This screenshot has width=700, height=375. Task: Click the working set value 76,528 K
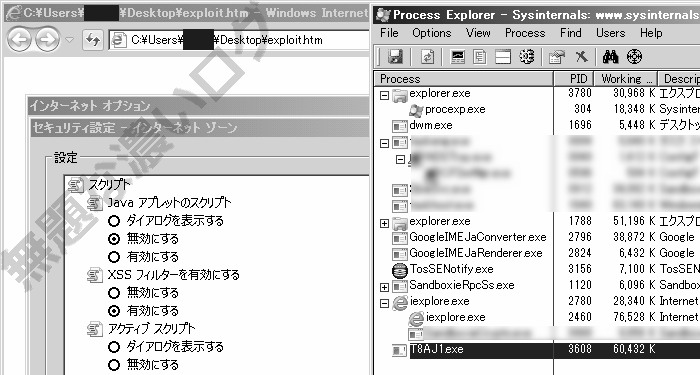634,317
